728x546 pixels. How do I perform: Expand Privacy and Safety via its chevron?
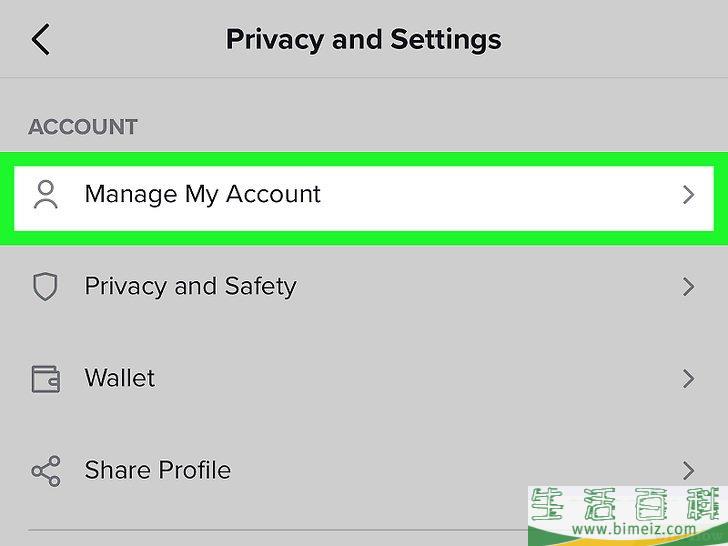689,287
